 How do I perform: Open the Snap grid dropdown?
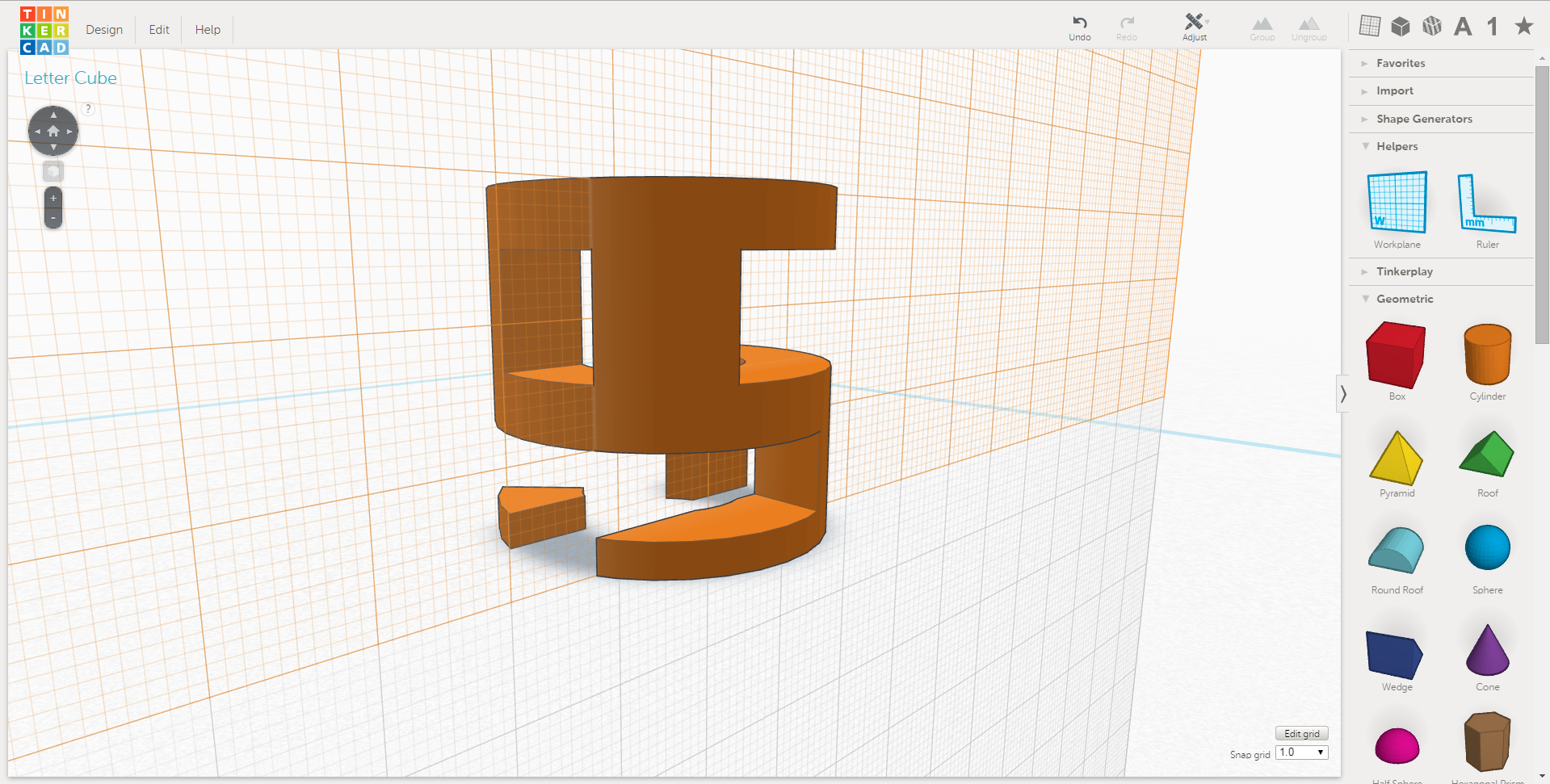(x=1300, y=752)
